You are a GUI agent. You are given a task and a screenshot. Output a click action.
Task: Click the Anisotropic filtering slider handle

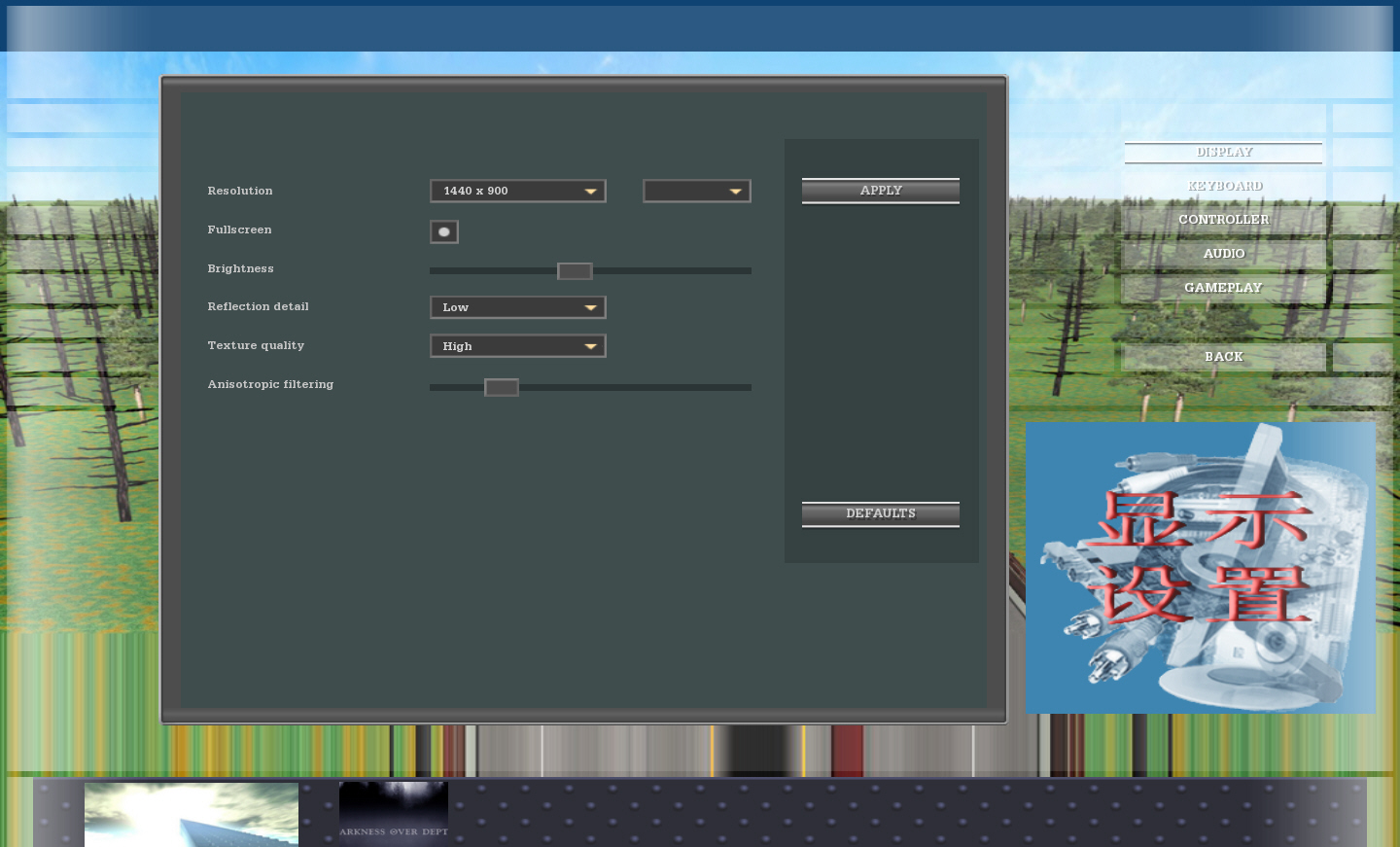click(502, 388)
